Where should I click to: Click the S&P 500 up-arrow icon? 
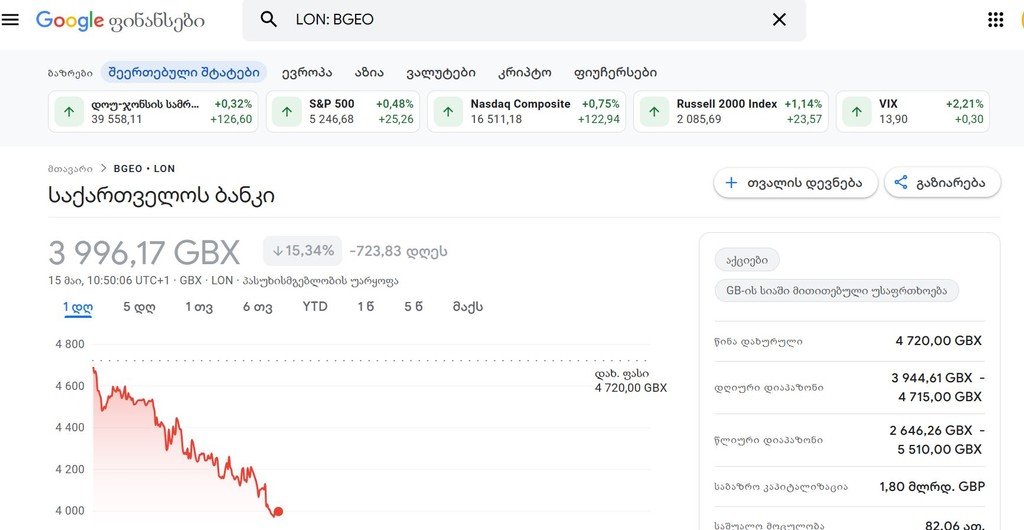pos(287,112)
